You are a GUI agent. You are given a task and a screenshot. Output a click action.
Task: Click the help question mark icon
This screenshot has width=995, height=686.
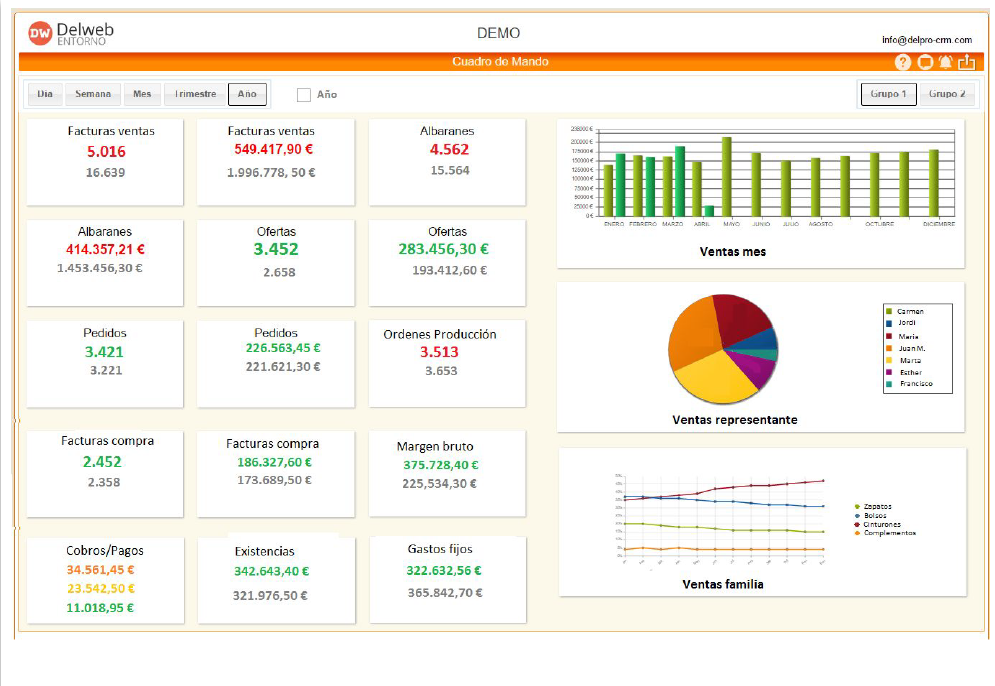pyautogui.click(x=903, y=62)
